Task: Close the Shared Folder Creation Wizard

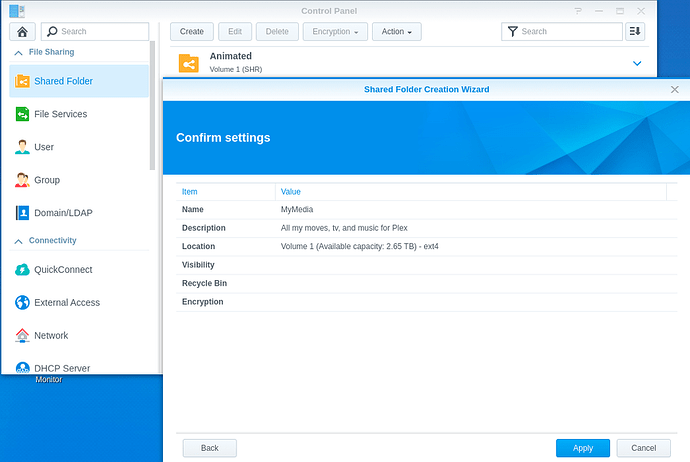Action: click(x=674, y=90)
